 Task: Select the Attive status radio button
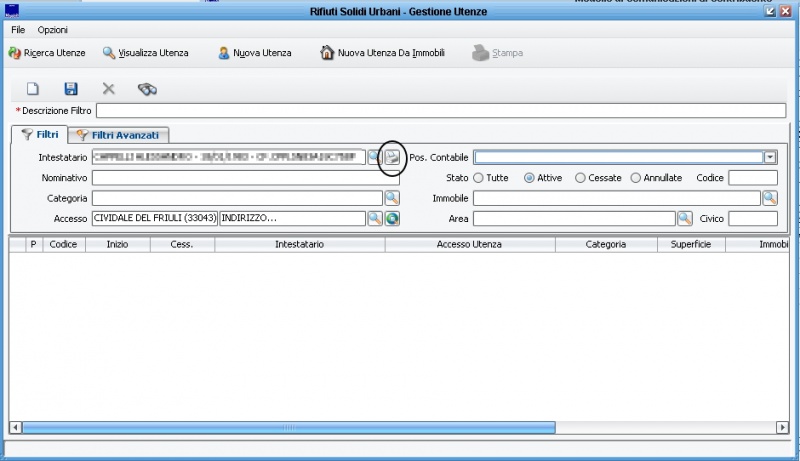coord(529,178)
